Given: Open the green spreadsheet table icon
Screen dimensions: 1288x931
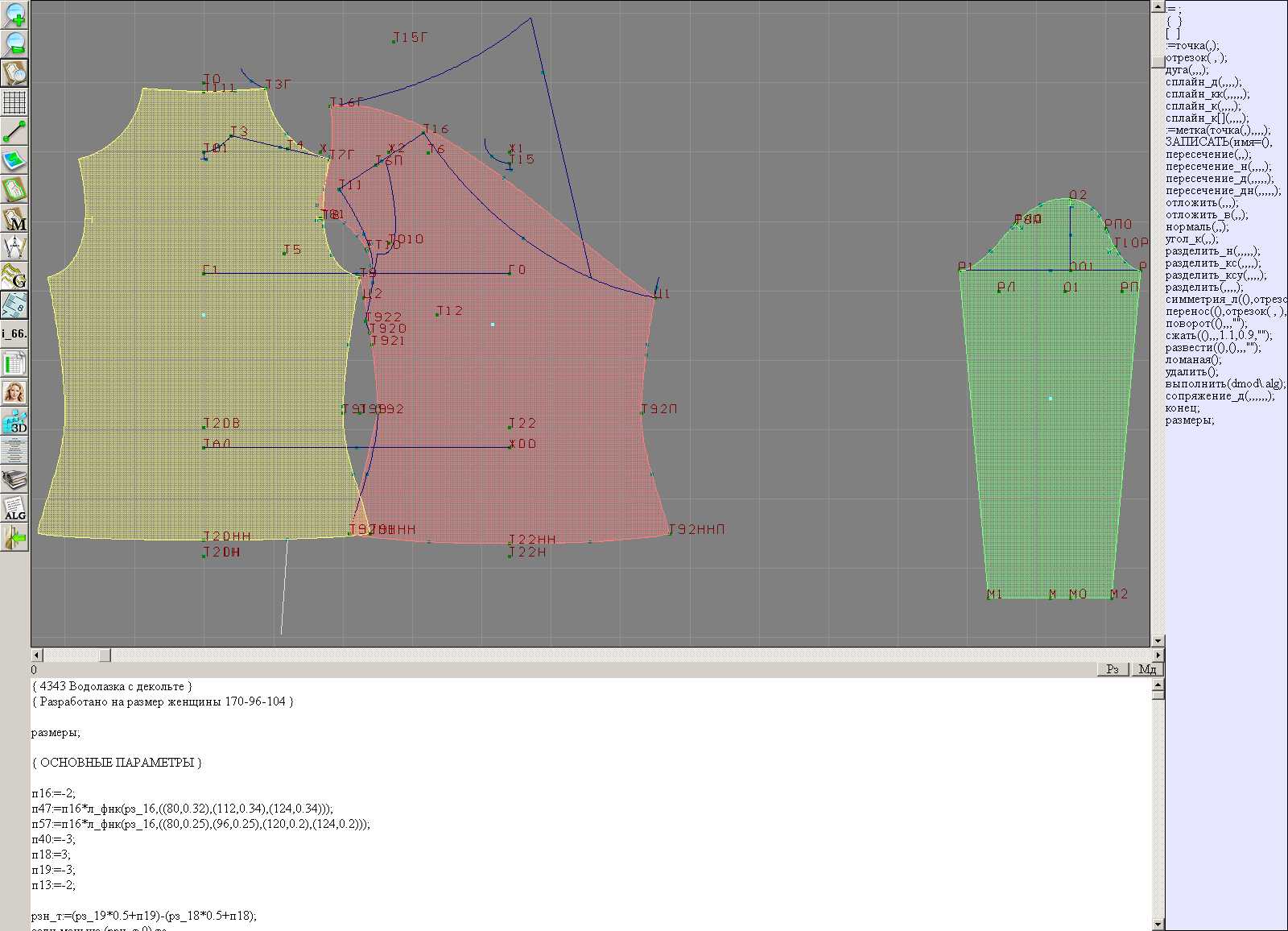Looking at the screenshot, I should [14, 364].
